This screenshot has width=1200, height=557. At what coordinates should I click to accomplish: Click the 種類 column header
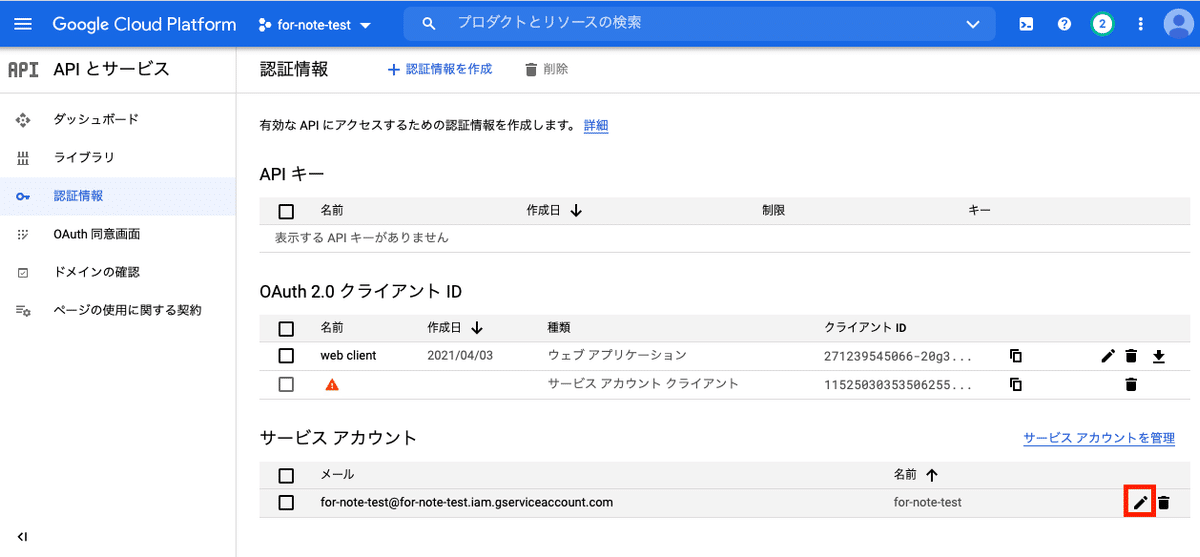pos(559,328)
